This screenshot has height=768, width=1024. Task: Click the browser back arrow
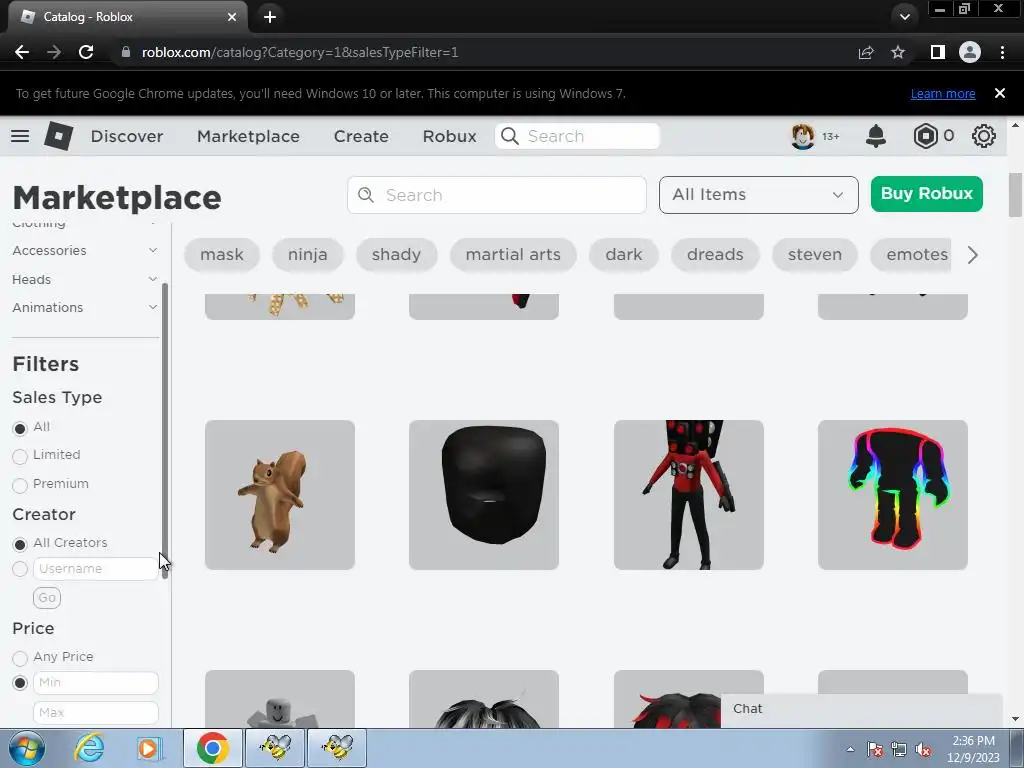point(22,52)
